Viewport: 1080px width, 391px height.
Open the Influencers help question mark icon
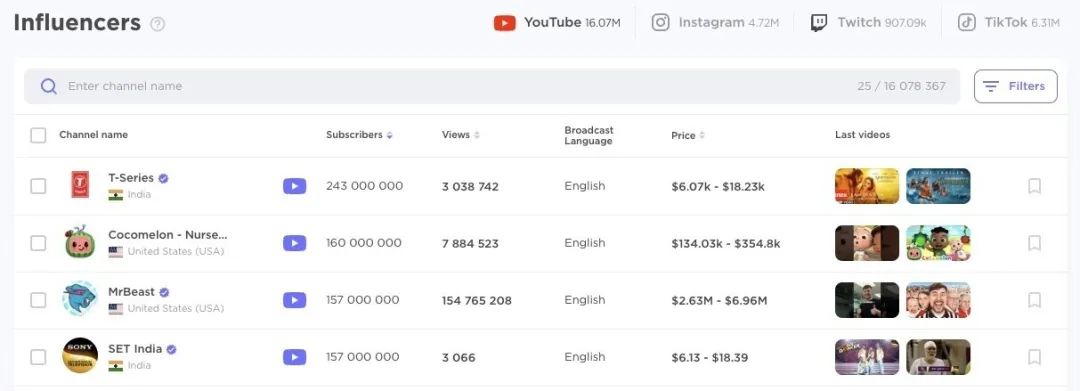point(158,24)
